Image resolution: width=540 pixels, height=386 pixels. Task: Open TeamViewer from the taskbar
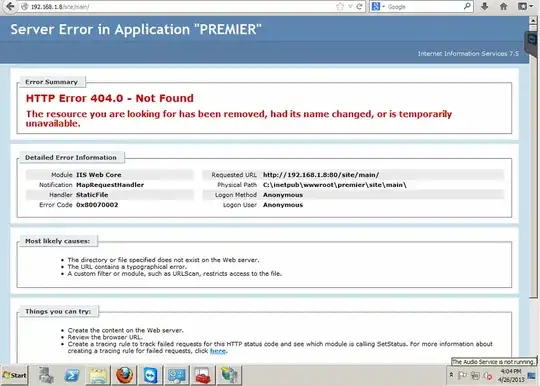150,375
